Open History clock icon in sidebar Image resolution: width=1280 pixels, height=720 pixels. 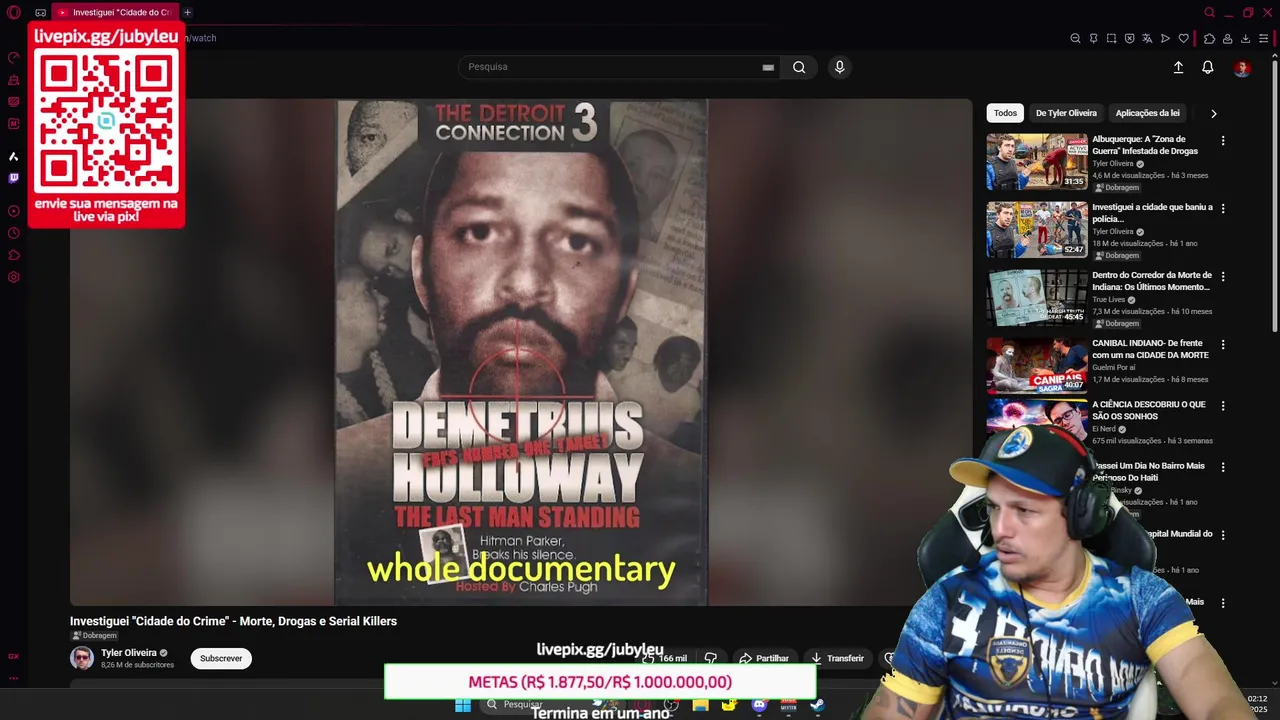pyautogui.click(x=14, y=233)
